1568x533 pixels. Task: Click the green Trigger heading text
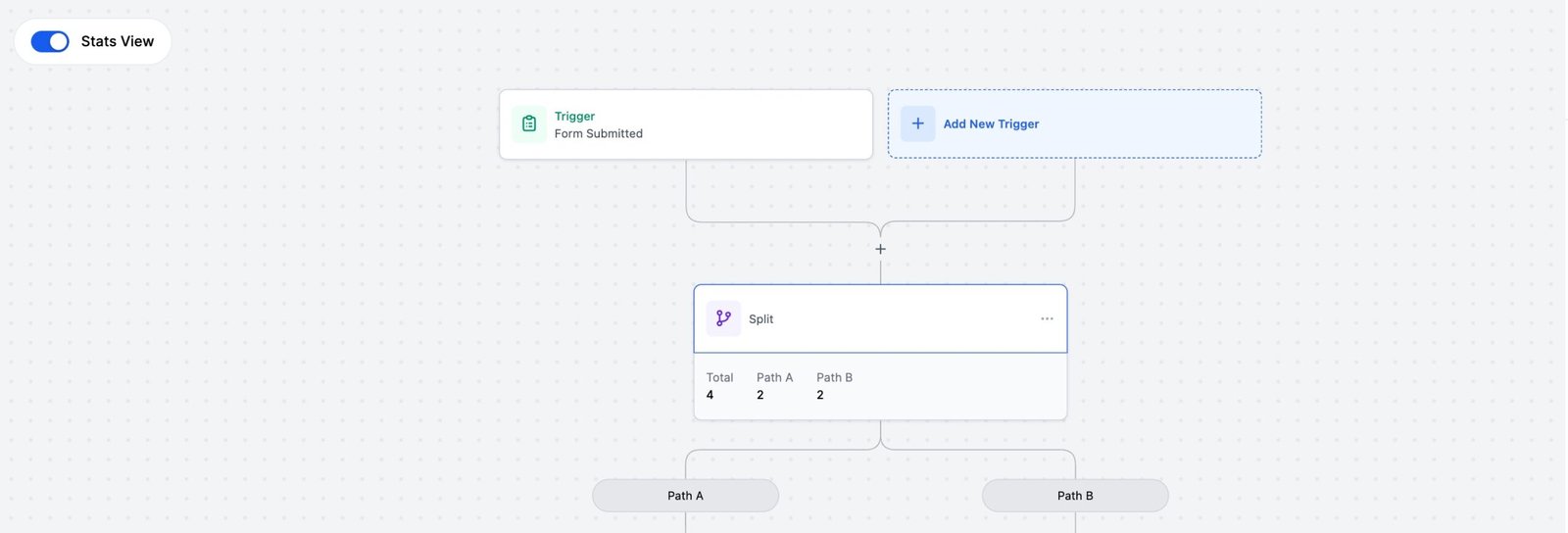point(574,116)
